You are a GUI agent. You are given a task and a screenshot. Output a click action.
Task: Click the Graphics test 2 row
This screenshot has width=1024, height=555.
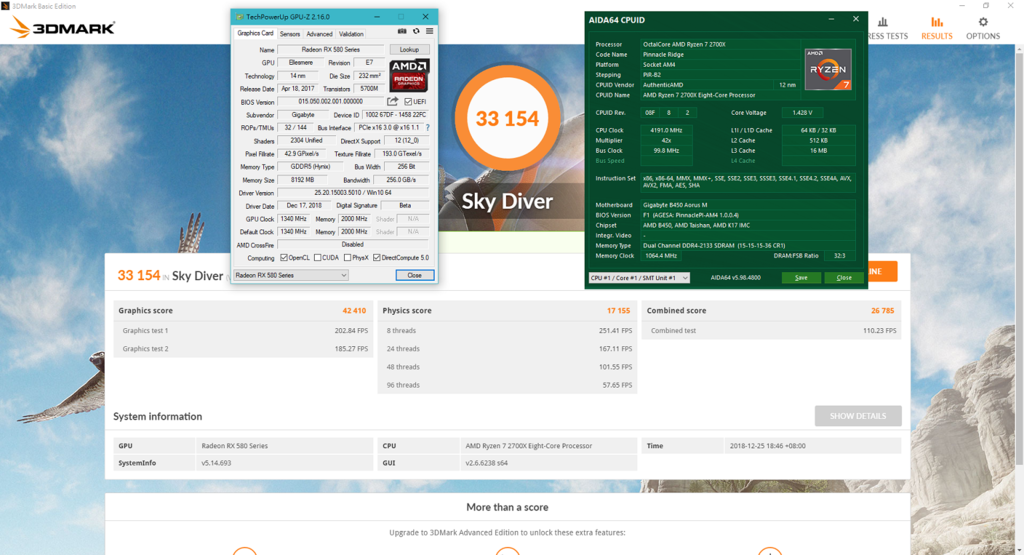[x=243, y=349]
